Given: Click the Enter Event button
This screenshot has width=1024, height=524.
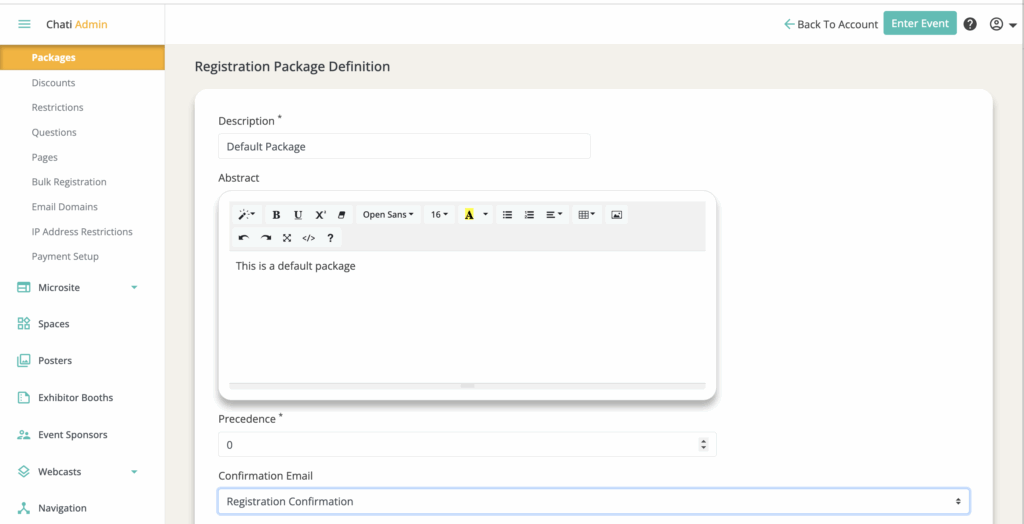Looking at the screenshot, I should 919,24.
